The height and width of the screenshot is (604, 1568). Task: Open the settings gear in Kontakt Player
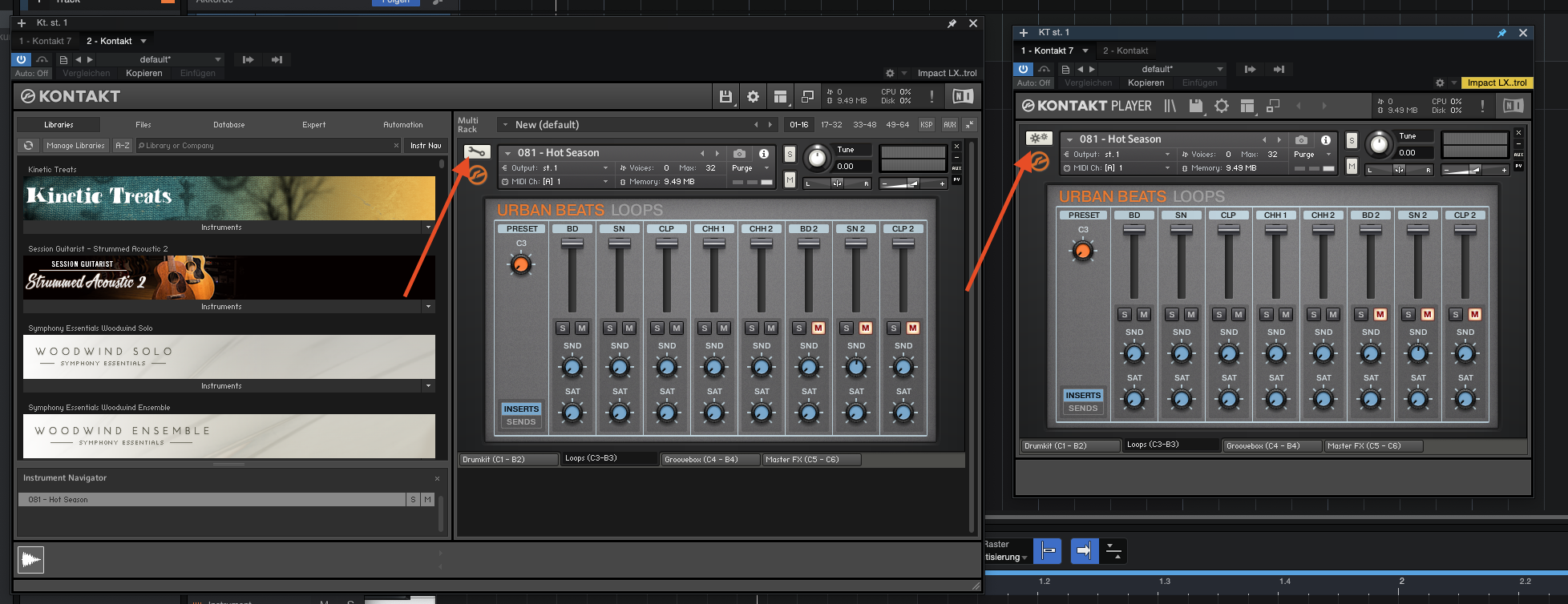click(1222, 106)
